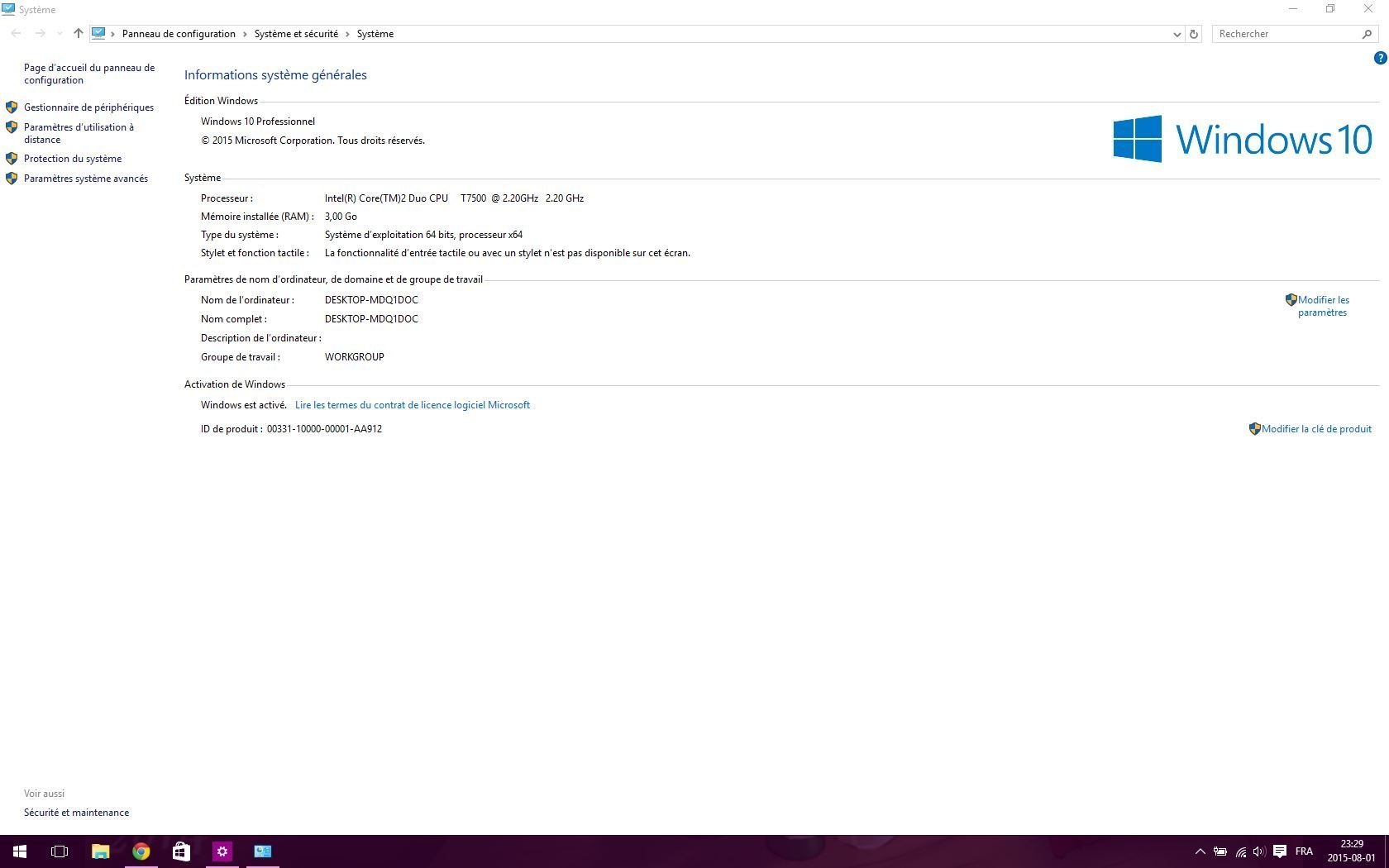This screenshot has width=1389, height=868.
Task: Go up one level with up arrow
Action: 78,34
